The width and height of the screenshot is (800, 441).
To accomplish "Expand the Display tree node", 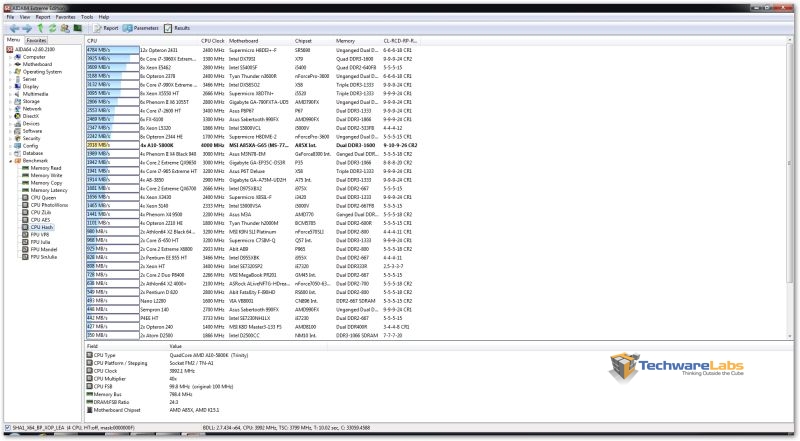I will (10, 87).
